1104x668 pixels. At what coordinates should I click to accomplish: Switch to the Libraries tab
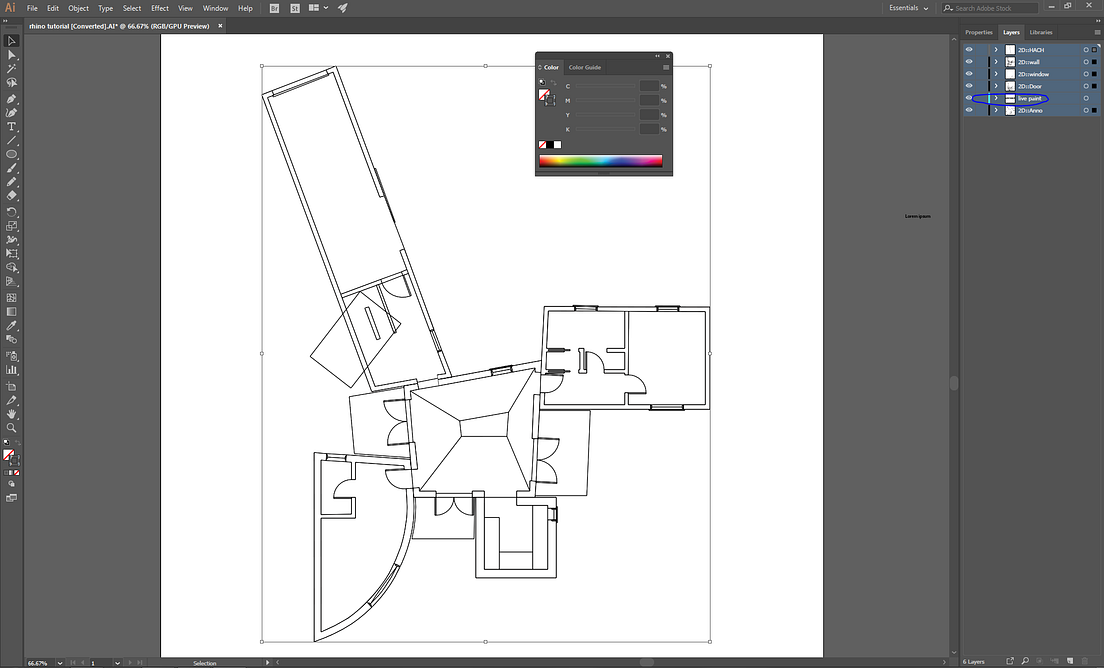(x=1041, y=32)
